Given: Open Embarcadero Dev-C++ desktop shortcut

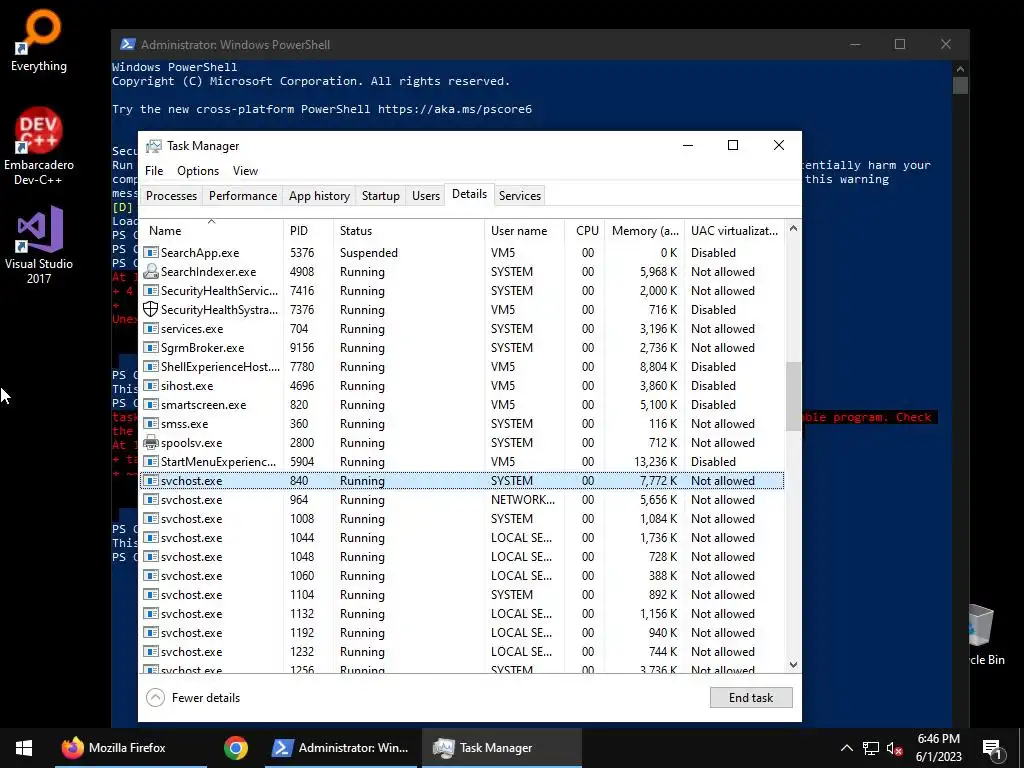Looking at the screenshot, I should [x=39, y=145].
